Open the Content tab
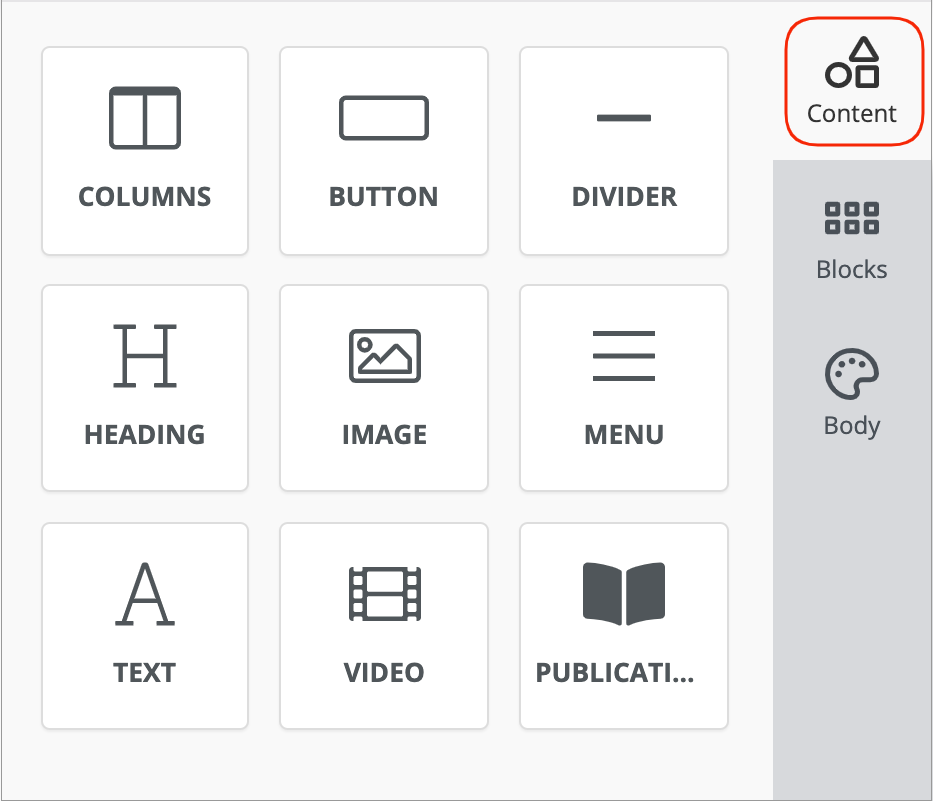933x801 pixels. pyautogui.click(x=852, y=82)
